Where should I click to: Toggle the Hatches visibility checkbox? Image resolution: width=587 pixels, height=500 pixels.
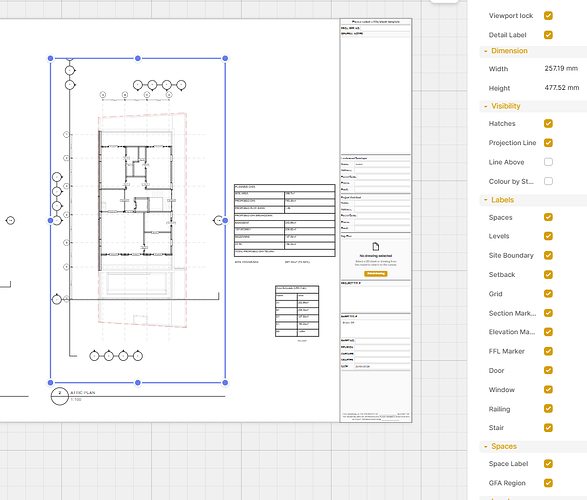pos(548,124)
